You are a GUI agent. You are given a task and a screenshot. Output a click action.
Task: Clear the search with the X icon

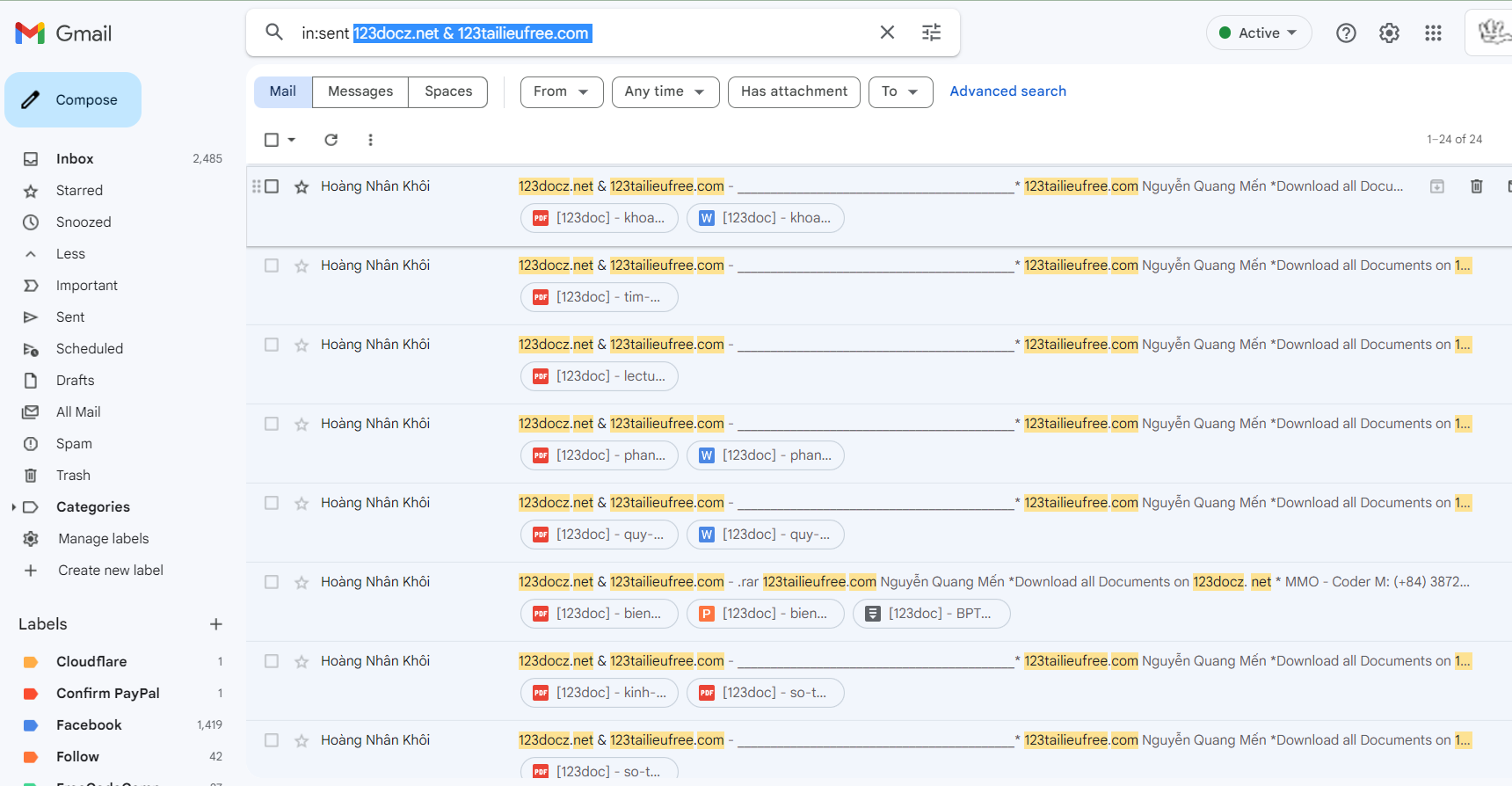[x=887, y=33]
